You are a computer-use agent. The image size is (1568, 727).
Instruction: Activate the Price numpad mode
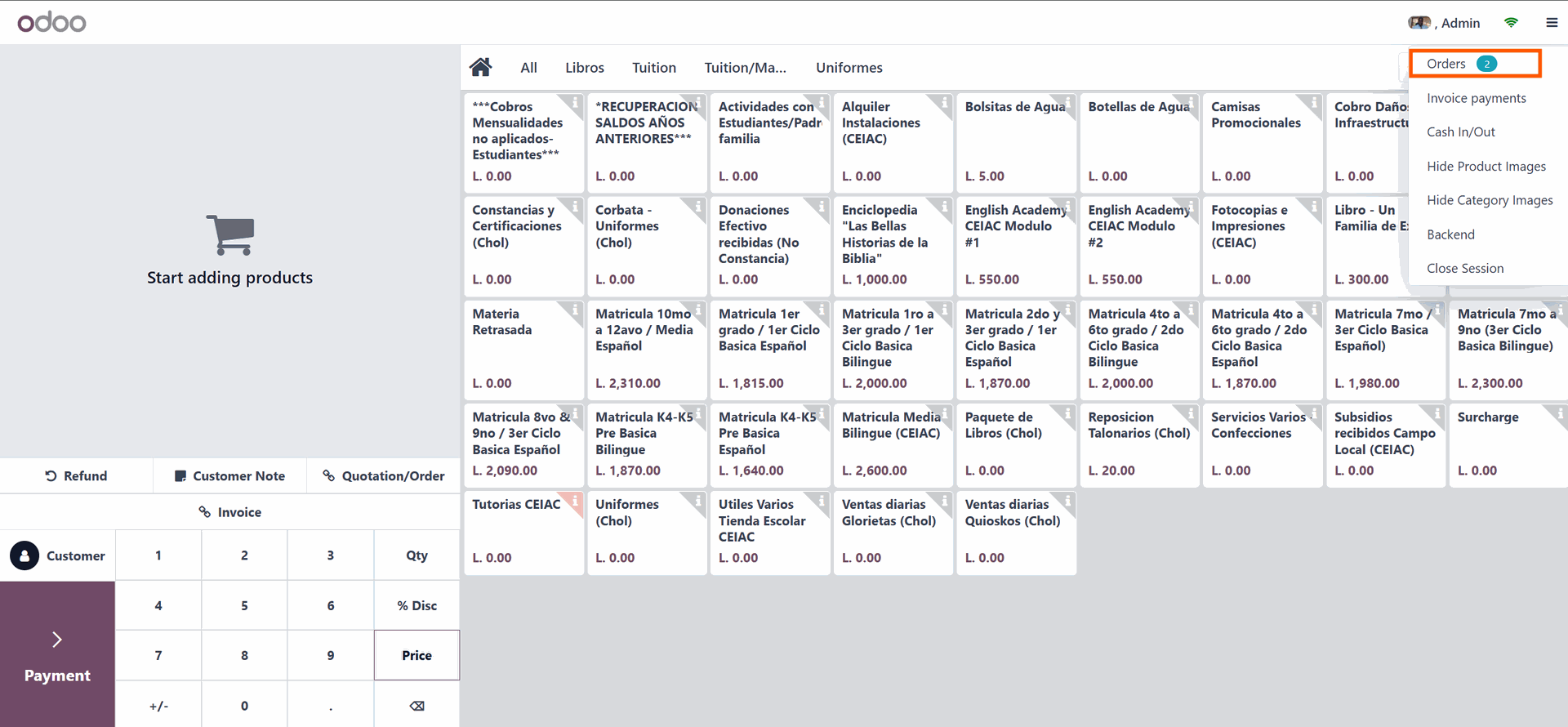(x=416, y=655)
